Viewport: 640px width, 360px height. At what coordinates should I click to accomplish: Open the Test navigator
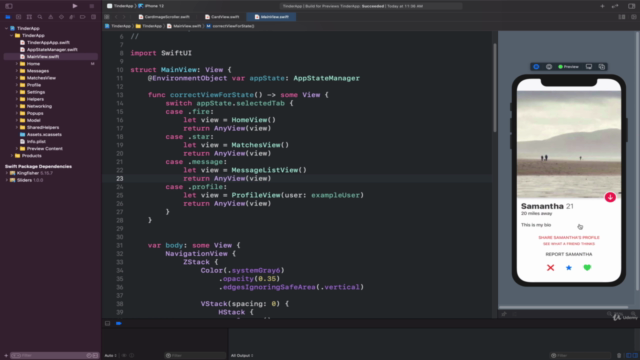[x=61, y=17]
